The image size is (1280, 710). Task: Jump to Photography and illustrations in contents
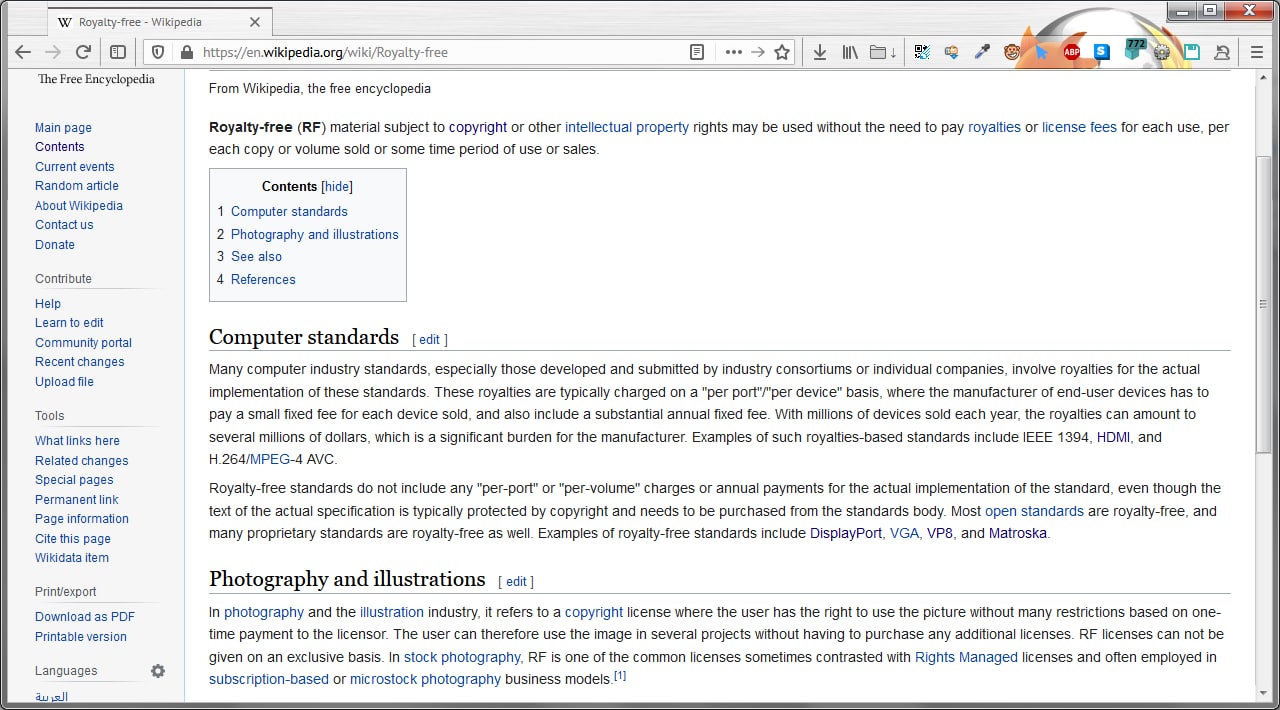click(315, 234)
